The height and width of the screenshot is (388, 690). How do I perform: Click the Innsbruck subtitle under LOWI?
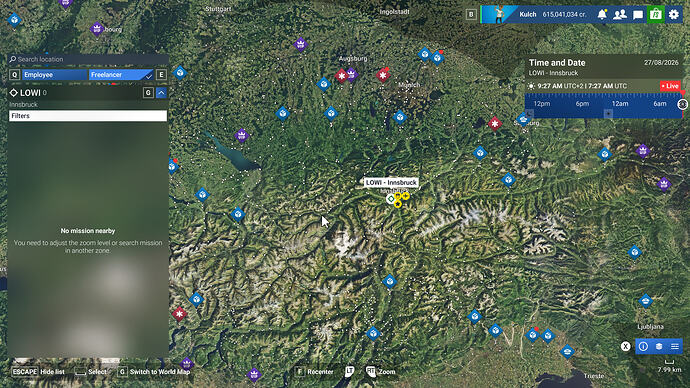tap(23, 105)
